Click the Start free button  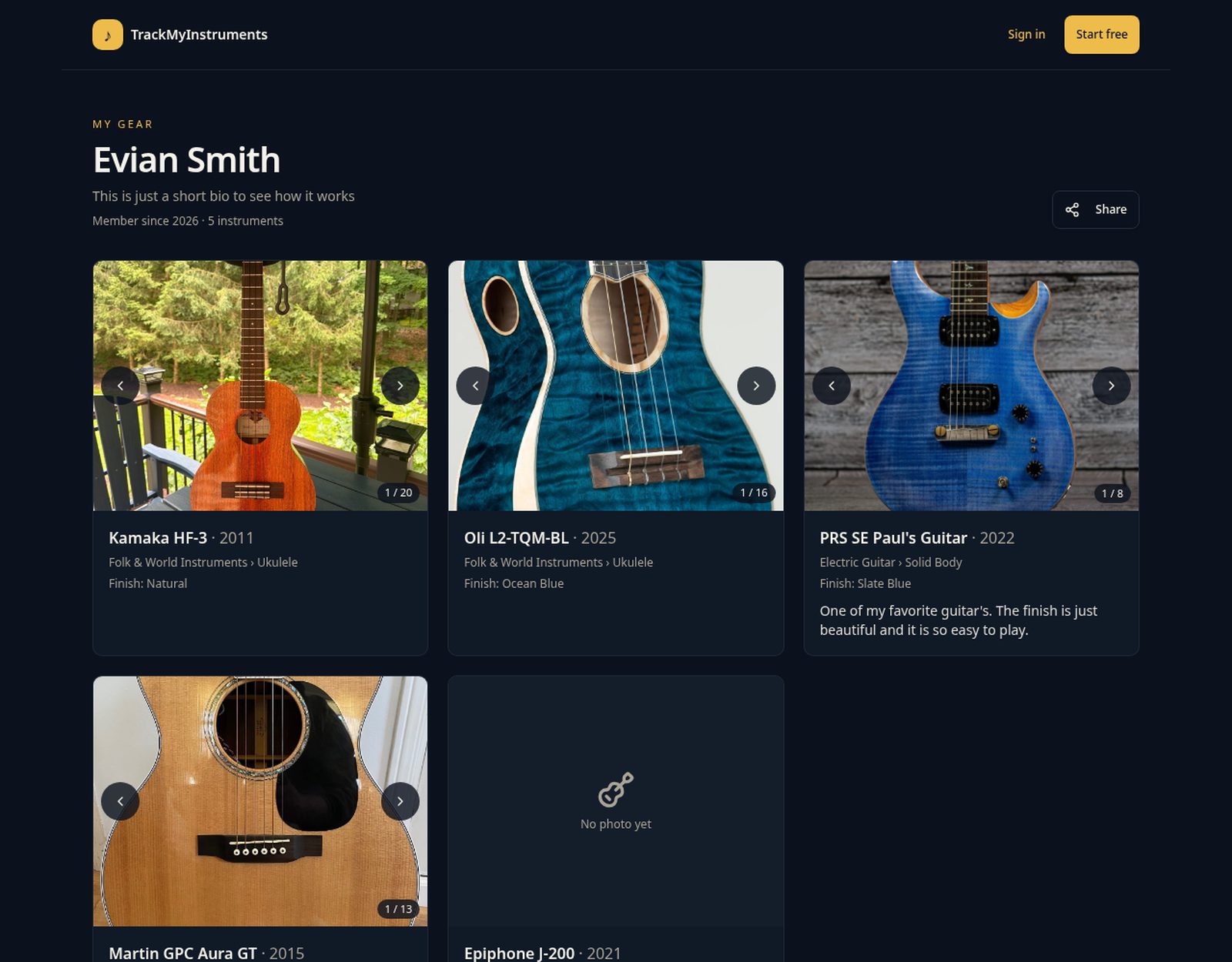[1102, 35]
